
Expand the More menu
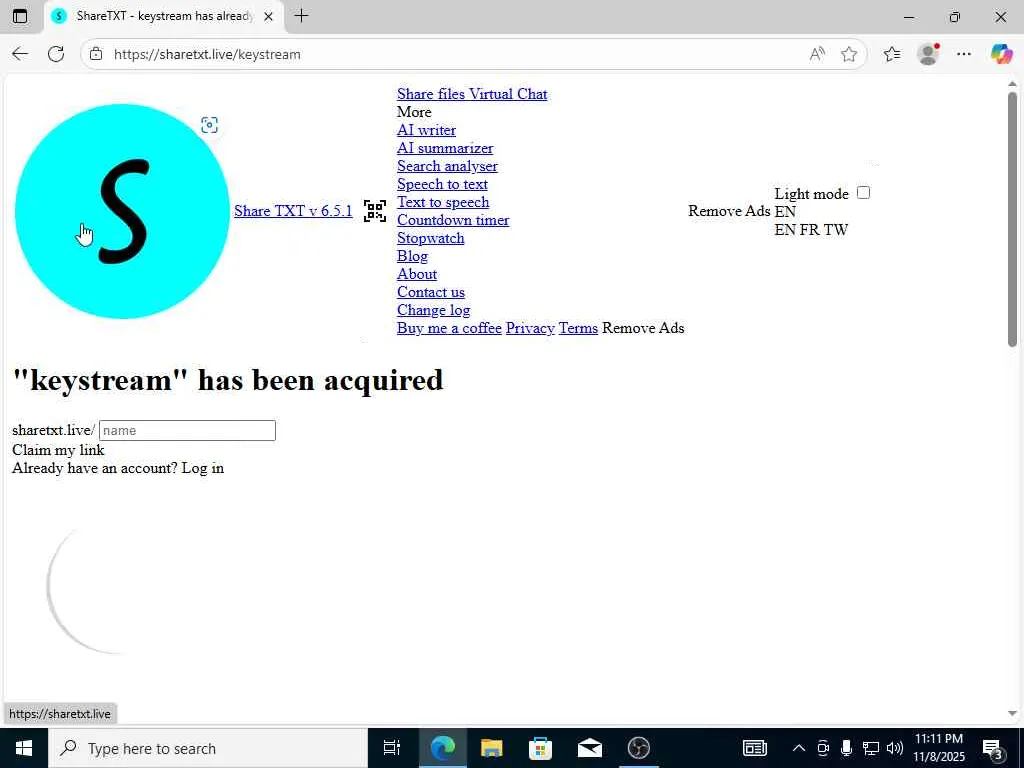pos(414,112)
